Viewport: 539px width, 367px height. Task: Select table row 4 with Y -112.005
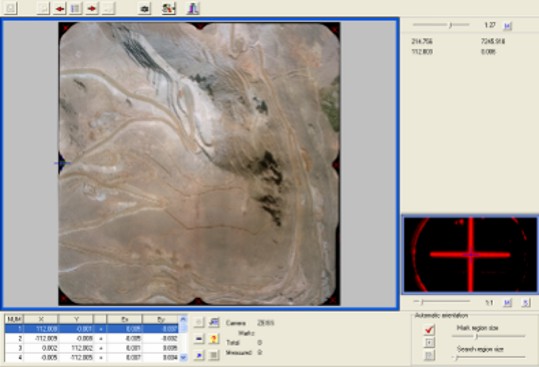(92, 357)
